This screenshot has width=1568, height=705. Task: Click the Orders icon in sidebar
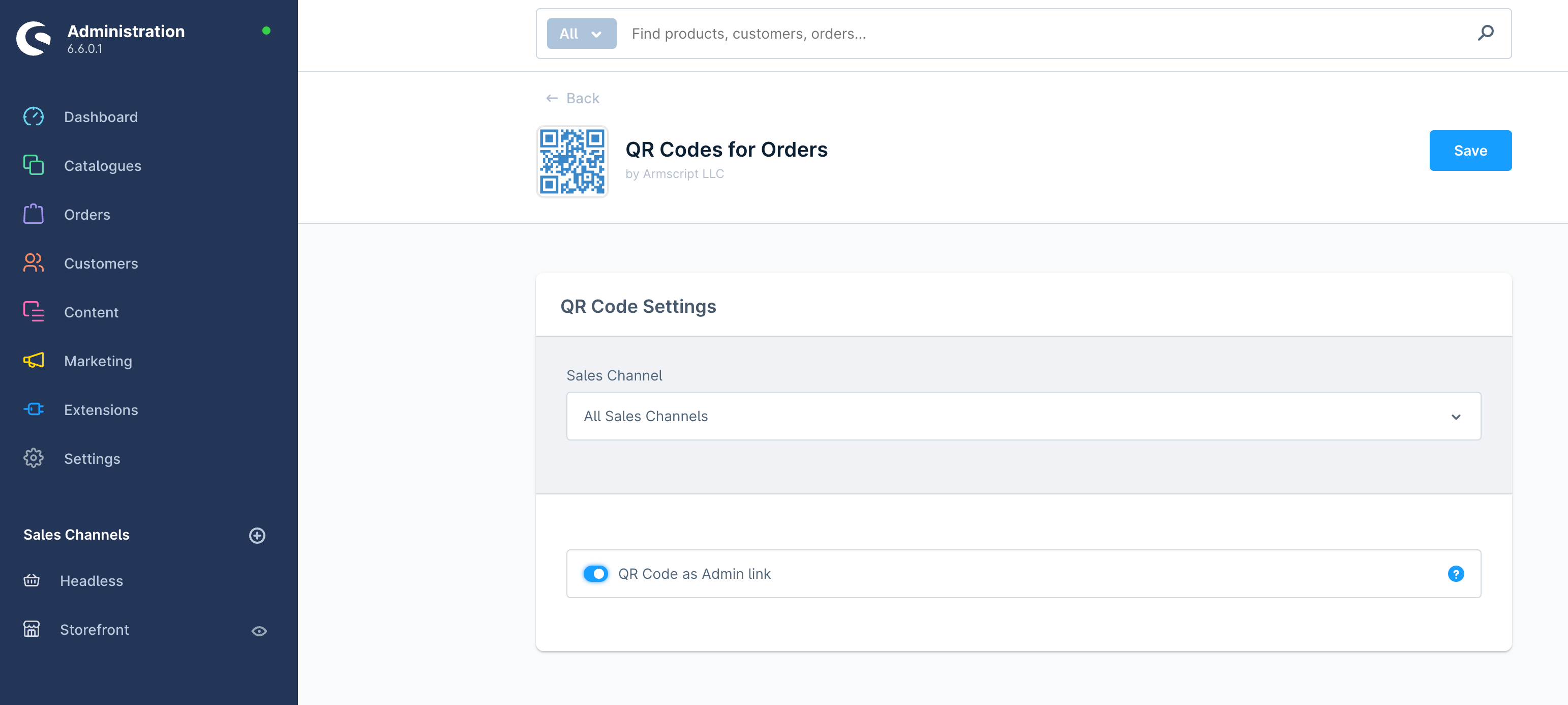[x=33, y=214]
